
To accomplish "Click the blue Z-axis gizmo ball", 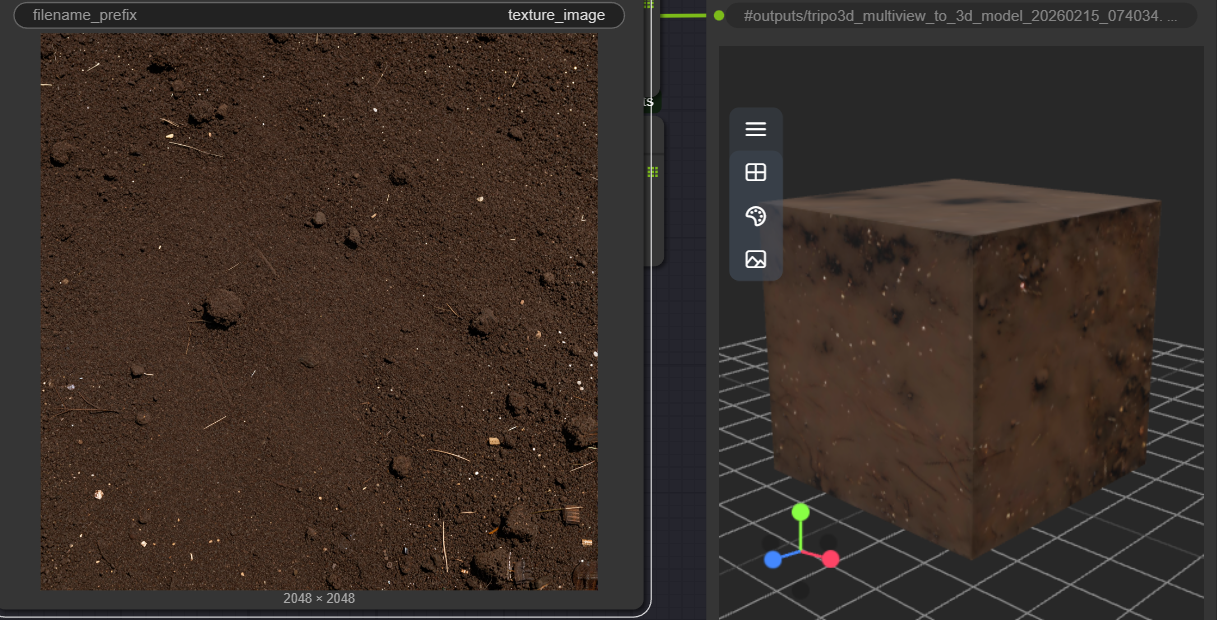I will click(773, 560).
